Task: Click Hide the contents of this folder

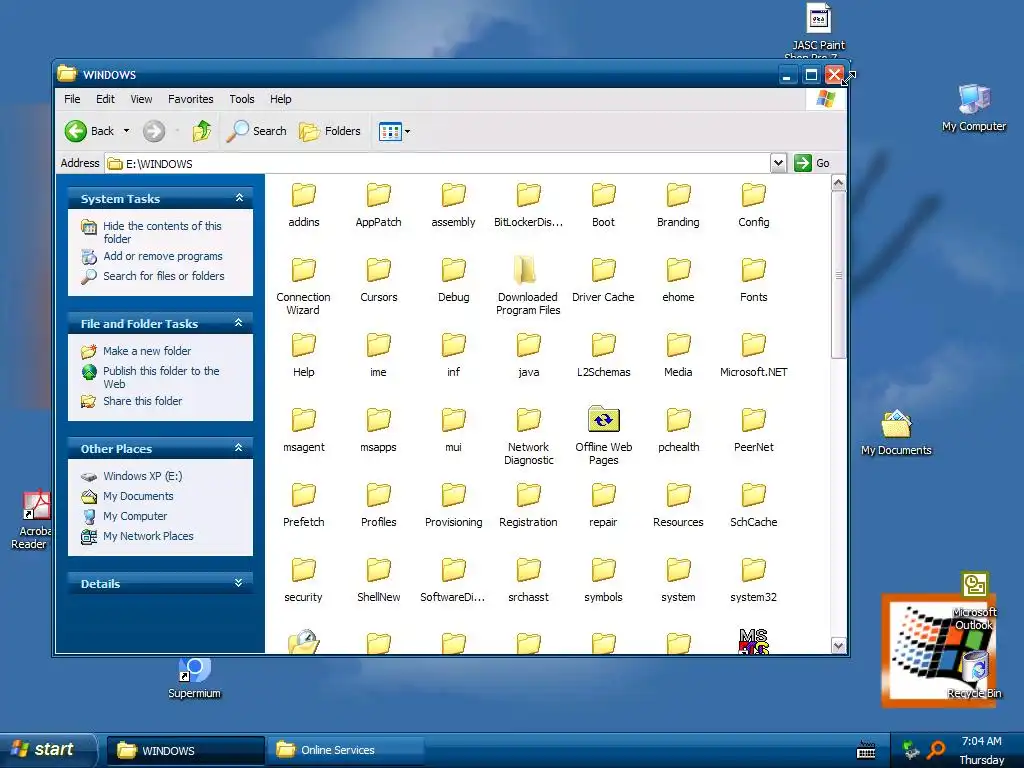Action: (x=162, y=232)
